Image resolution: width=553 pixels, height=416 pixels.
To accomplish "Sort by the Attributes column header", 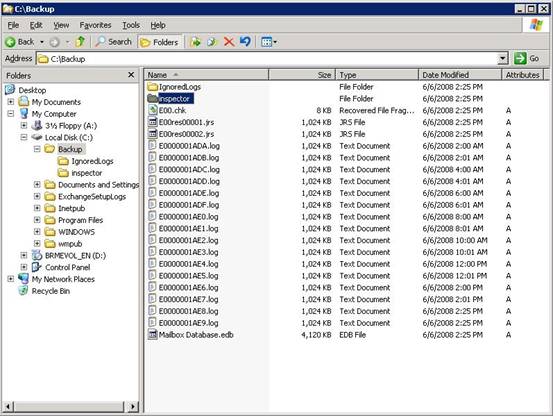I will coord(523,75).
